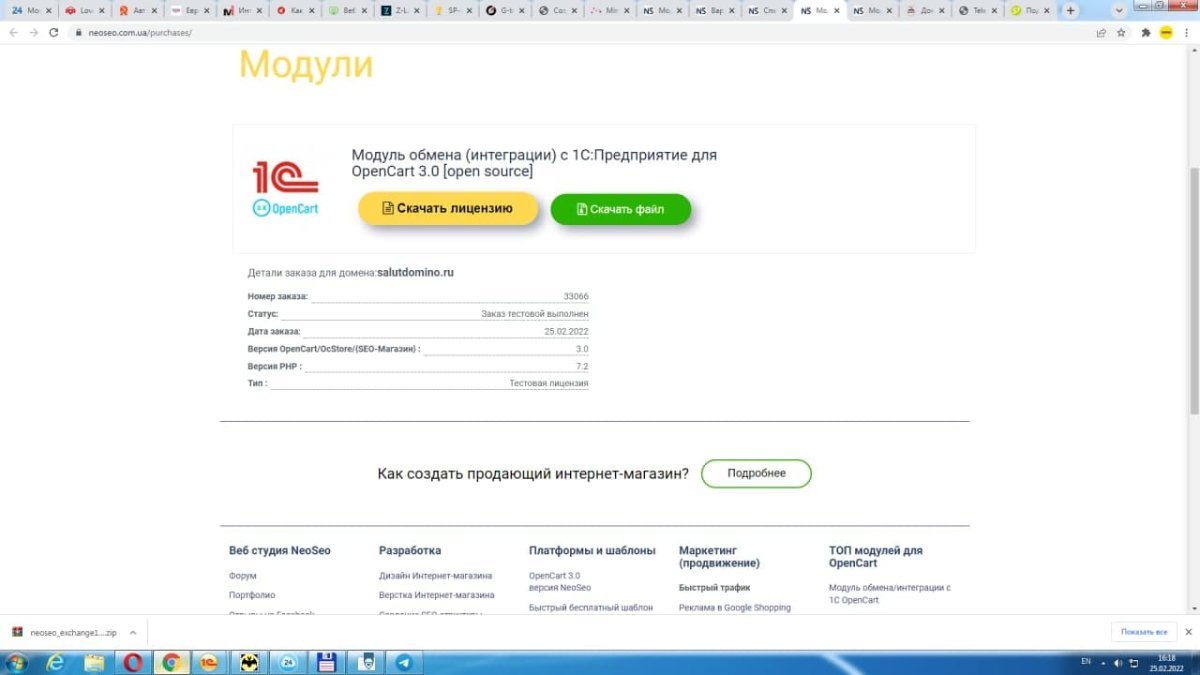
Task: Open the browser Extensions puzzle icon
Action: click(x=1146, y=32)
